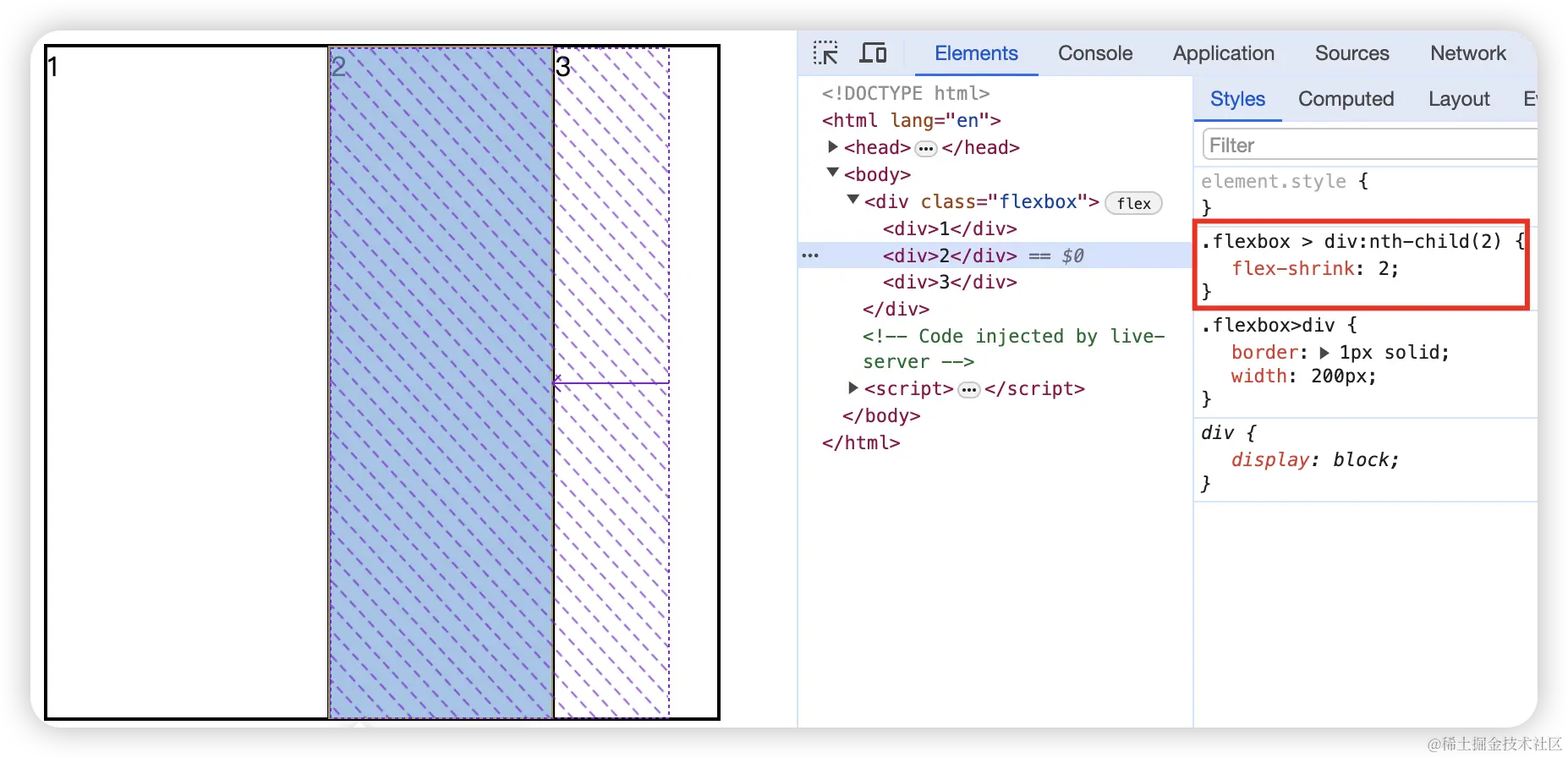Click the closing /html tag line
The image size is (1568, 758).
861,442
